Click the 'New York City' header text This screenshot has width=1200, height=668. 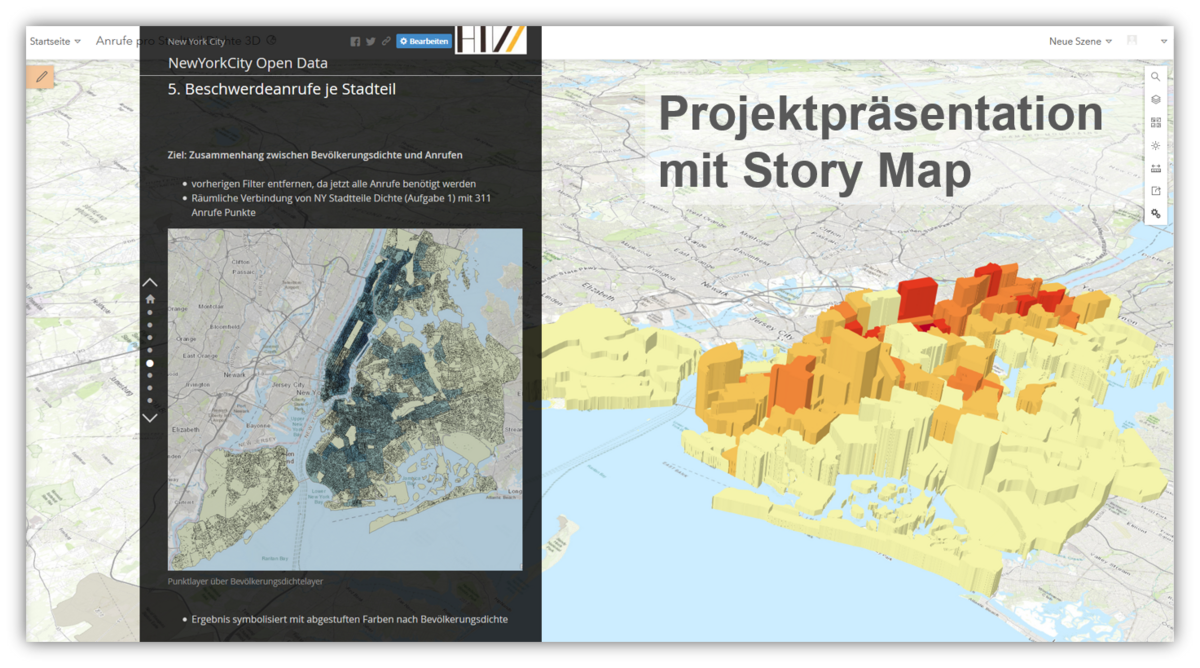[196, 42]
